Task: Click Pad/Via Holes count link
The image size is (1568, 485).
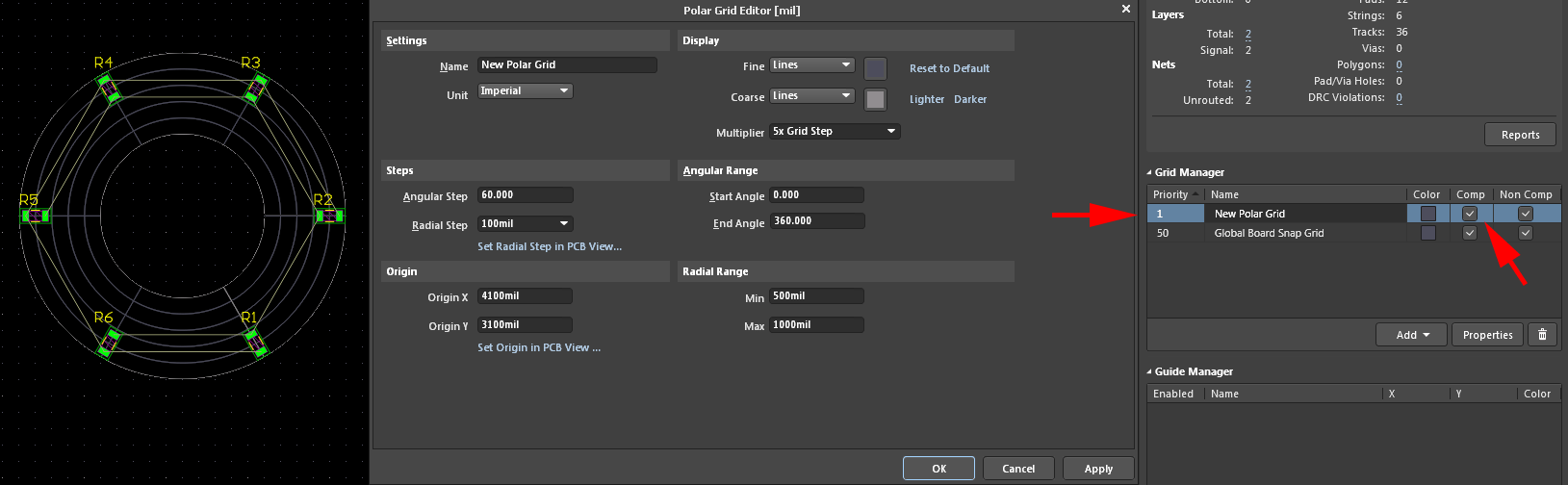Action: pyautogui.click(x=1399, y=82)
